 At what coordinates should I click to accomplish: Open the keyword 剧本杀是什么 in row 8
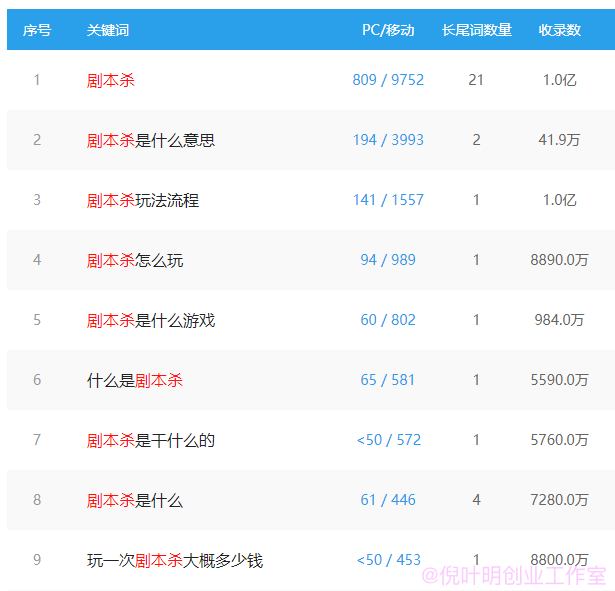tap(135, 500)
